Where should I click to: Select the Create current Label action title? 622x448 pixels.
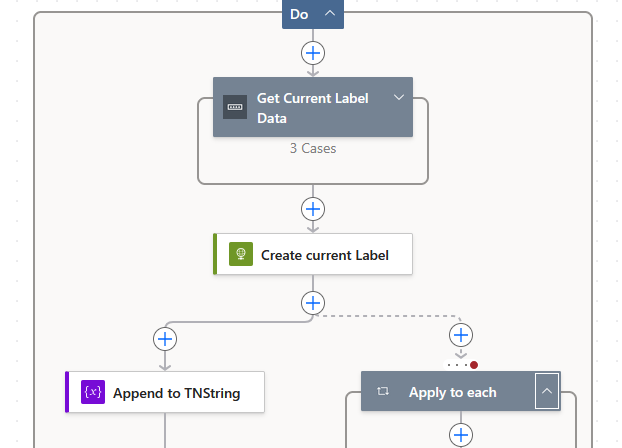click(x=324, y=255)
